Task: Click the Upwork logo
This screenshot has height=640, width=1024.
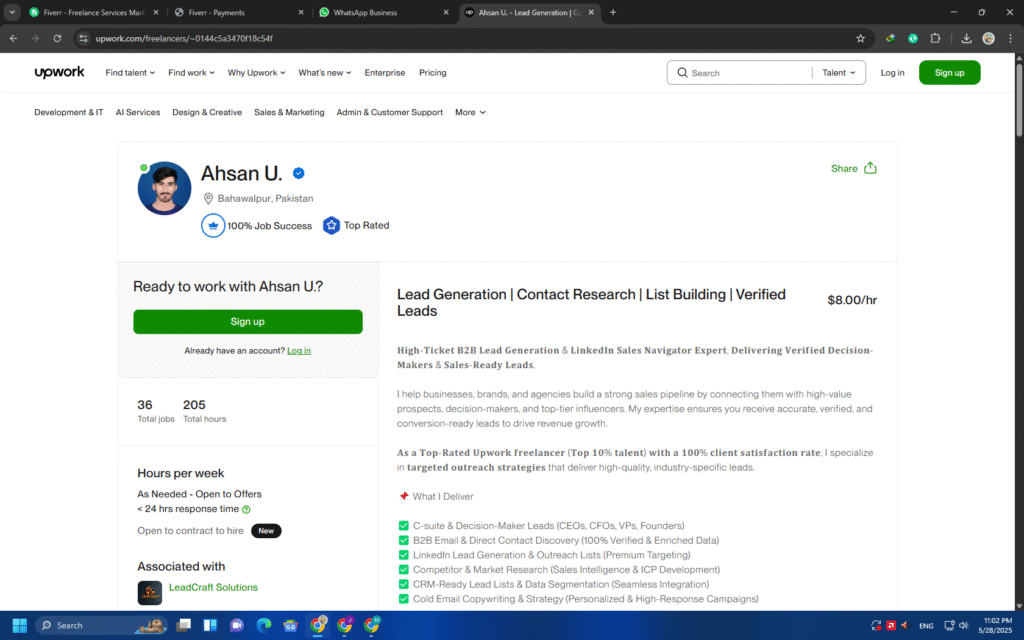Action: (x=59, y=73)
